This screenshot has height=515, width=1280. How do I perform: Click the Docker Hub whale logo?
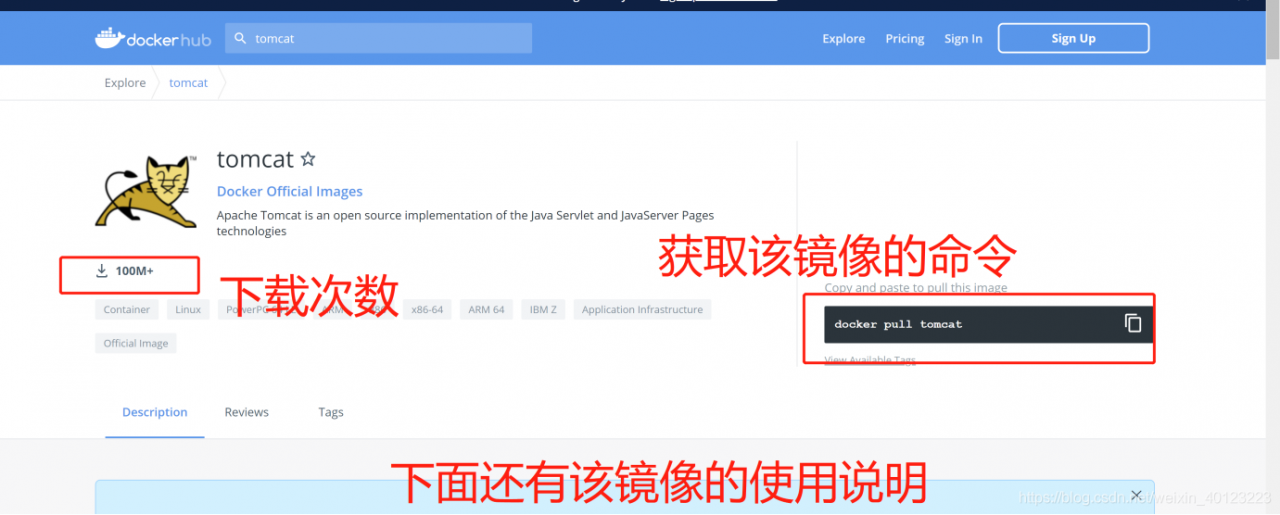[x=152, y=38]
